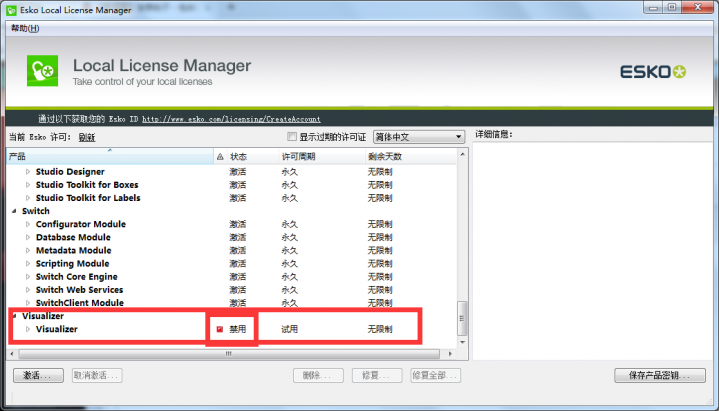Screen dimensions: 719x411
Task: Collapse the Switch product group
Action: [x=14, y=211]
